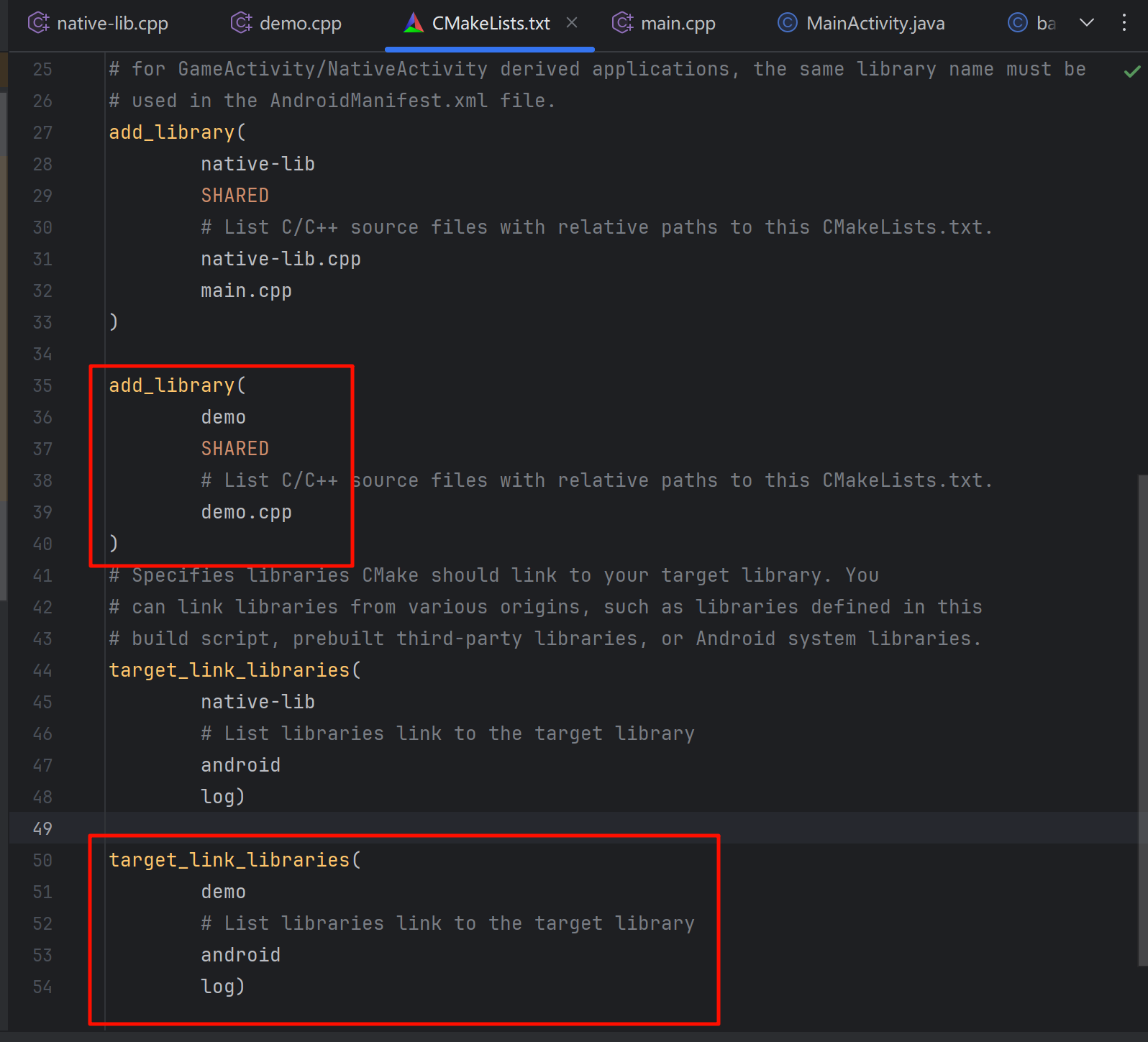Open the editor tabs options menu
The height and width of the screenshot is (1042, 1148).
[1124, 23]
